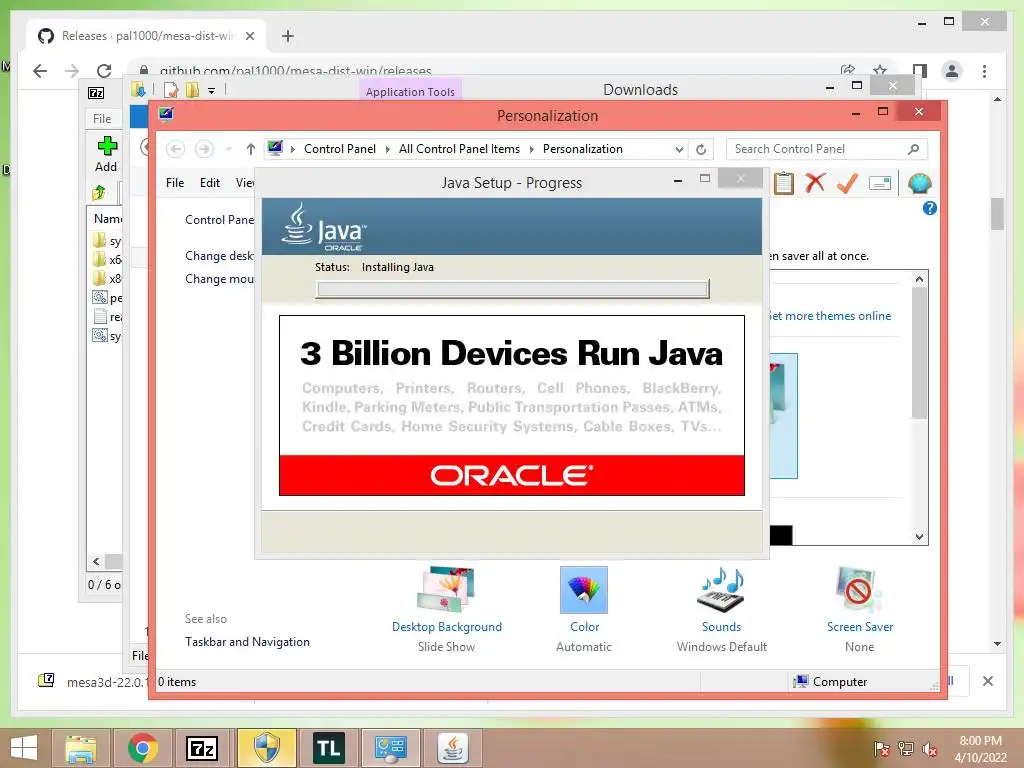Click the Java installation progress bar
The height and width of the screenshot is (768, 1024).
click(x=513, y=289)
